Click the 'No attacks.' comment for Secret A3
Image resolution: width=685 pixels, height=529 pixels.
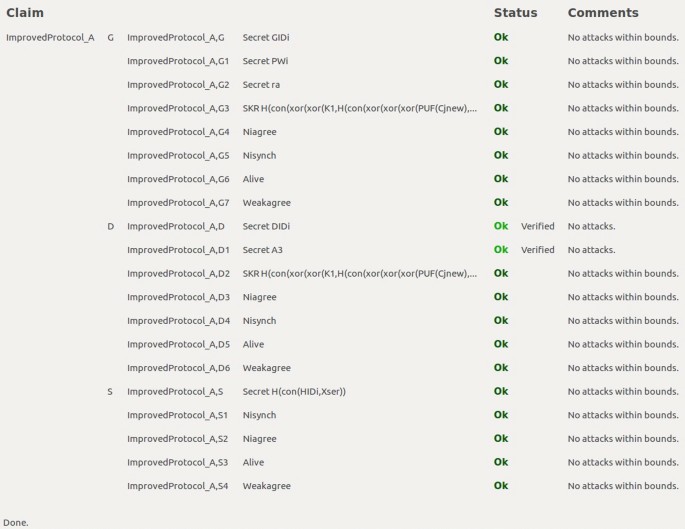pos(591,250)
